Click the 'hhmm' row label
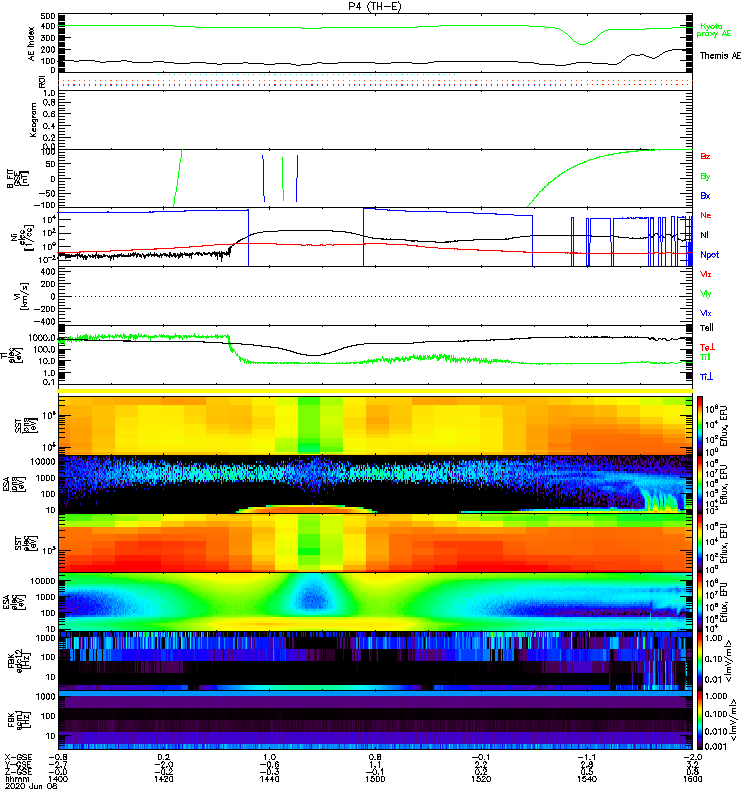 [17, 779]
